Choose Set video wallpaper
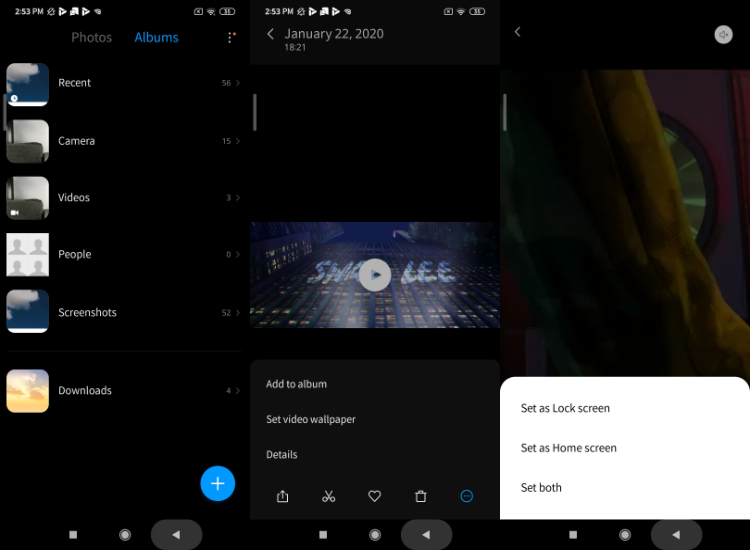This screenshot has width=750, height=550. [310, 419]
